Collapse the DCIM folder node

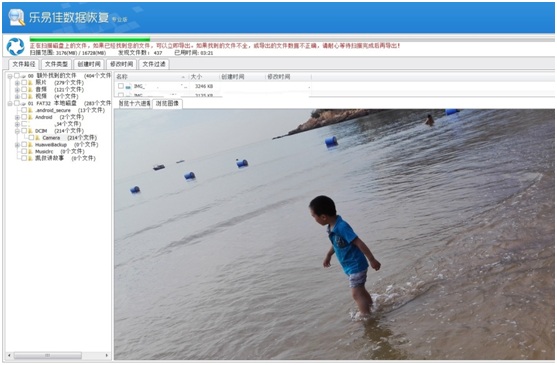tap(17, 131)
